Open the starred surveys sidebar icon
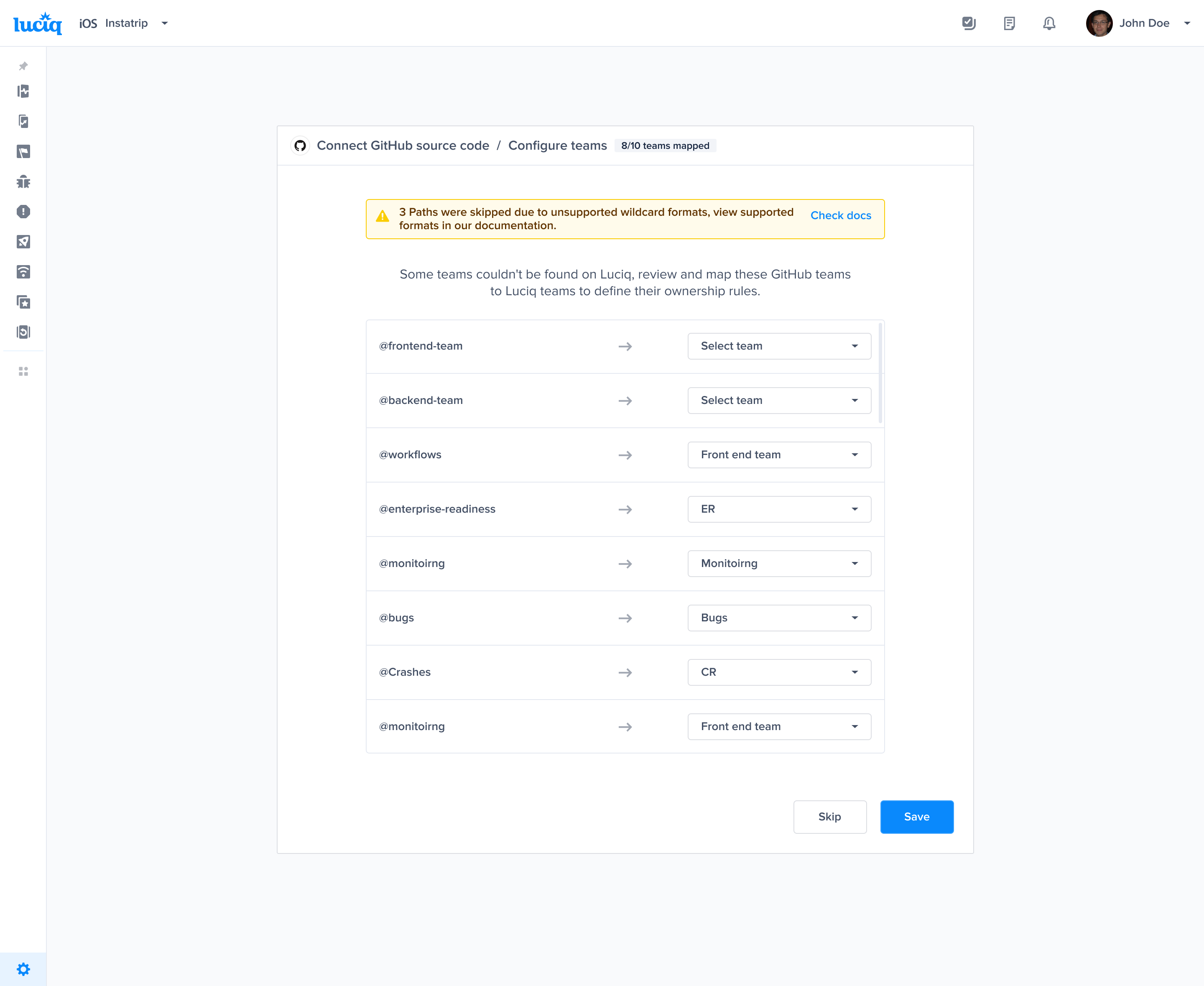 (23, 302)
